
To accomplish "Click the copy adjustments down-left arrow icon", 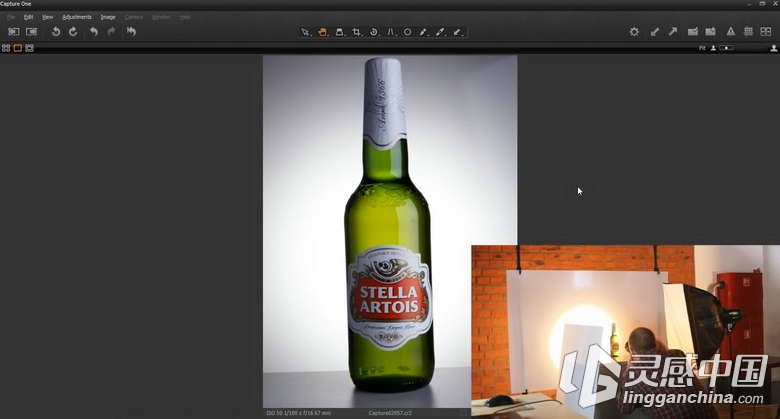I will [655, 32].
